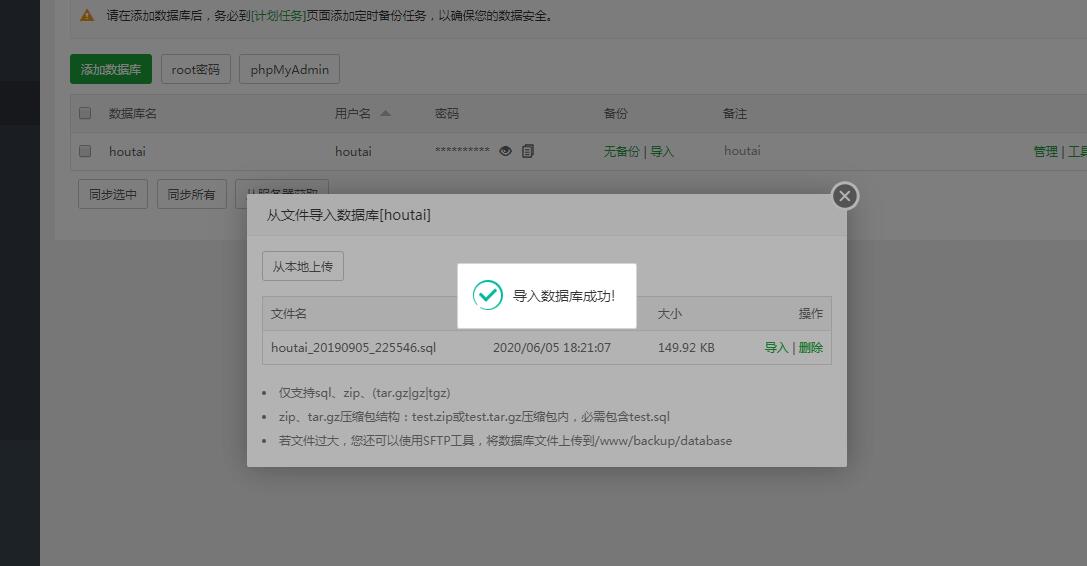
Task: Click the 添加数据库 button
Action: (111, 69)
